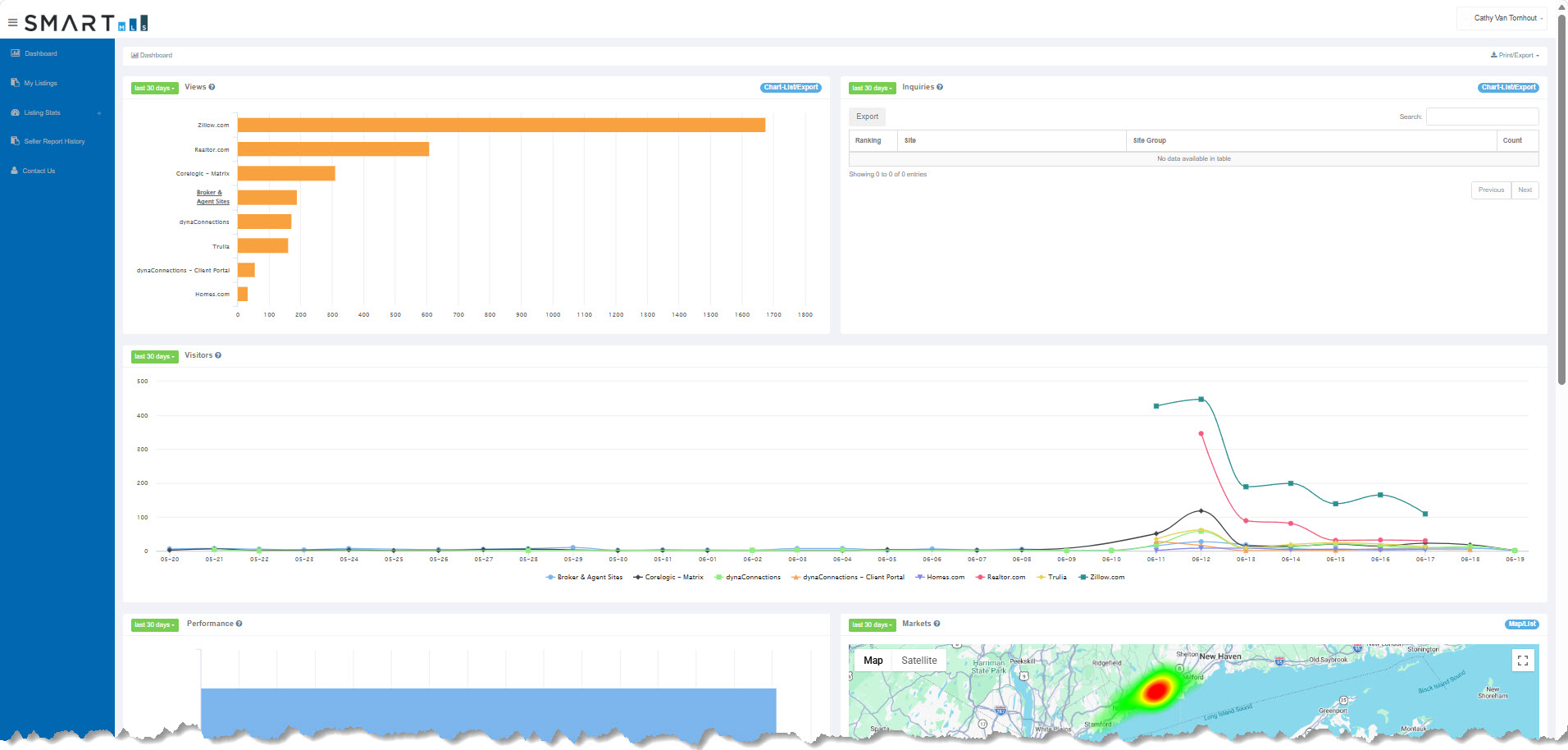Image resolution: width=1568 pixels, height=750 pixels.
Task: Click the Map/List button in Markets
Action: (x=1522, y=624)
